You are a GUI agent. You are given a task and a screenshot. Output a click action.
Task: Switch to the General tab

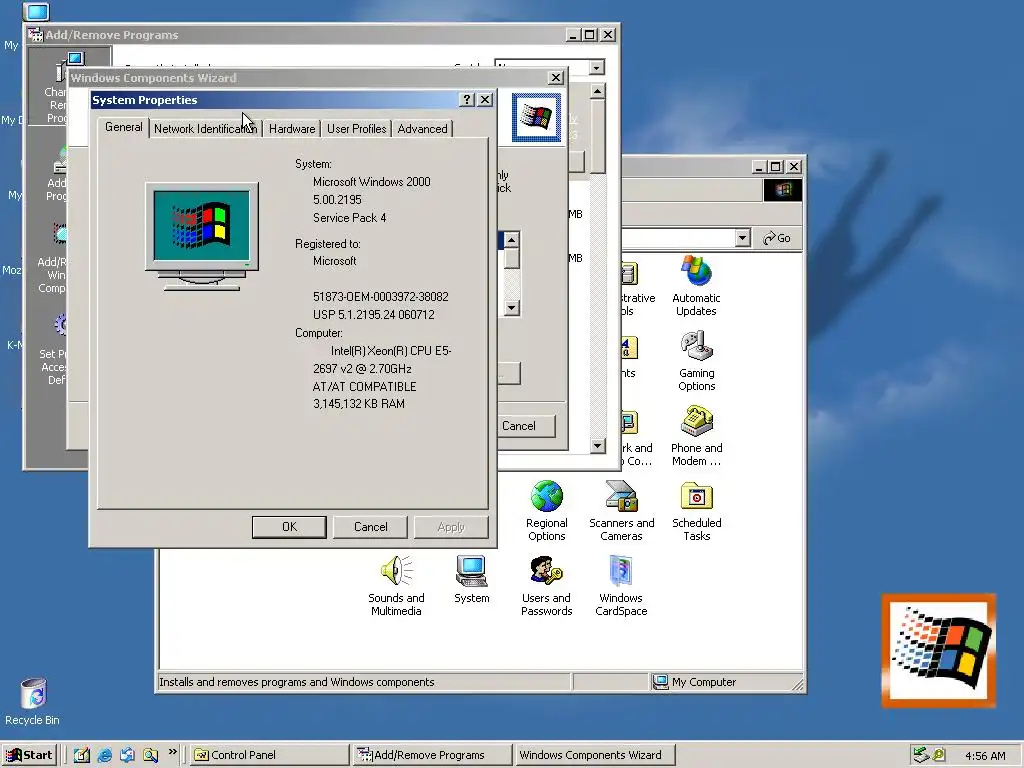(x=123, y=127)
